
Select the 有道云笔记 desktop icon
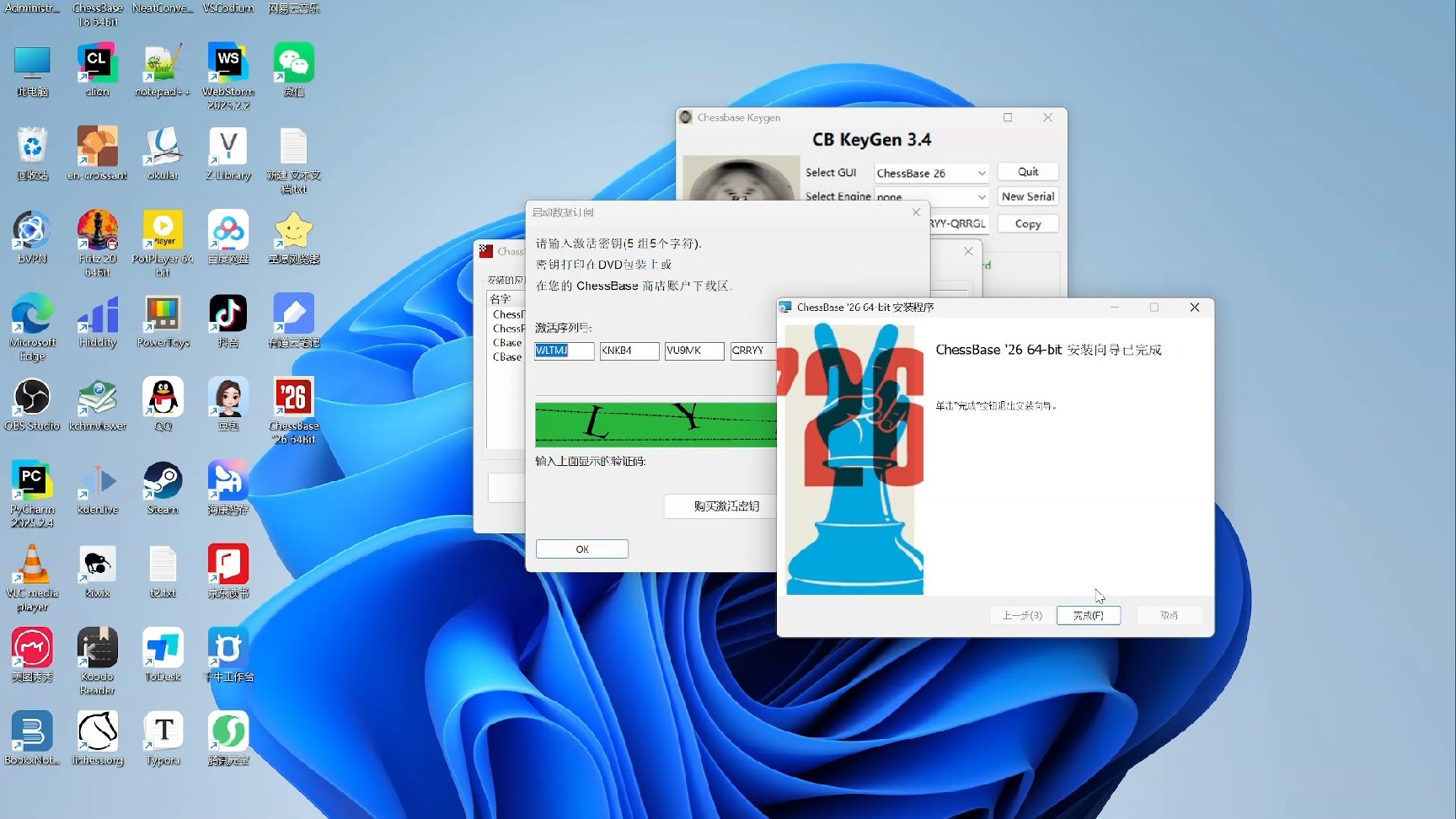click(294, 321)
